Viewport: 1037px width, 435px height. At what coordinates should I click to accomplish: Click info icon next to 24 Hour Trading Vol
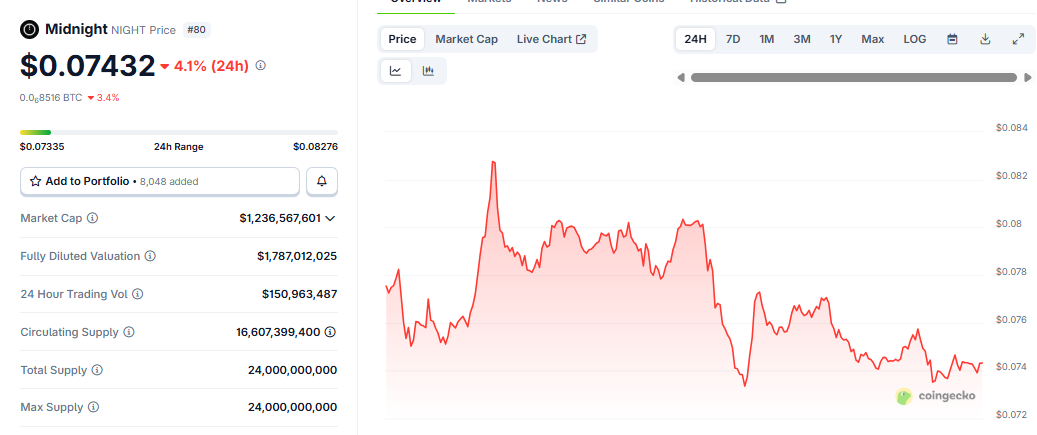[x=138, y=294]
